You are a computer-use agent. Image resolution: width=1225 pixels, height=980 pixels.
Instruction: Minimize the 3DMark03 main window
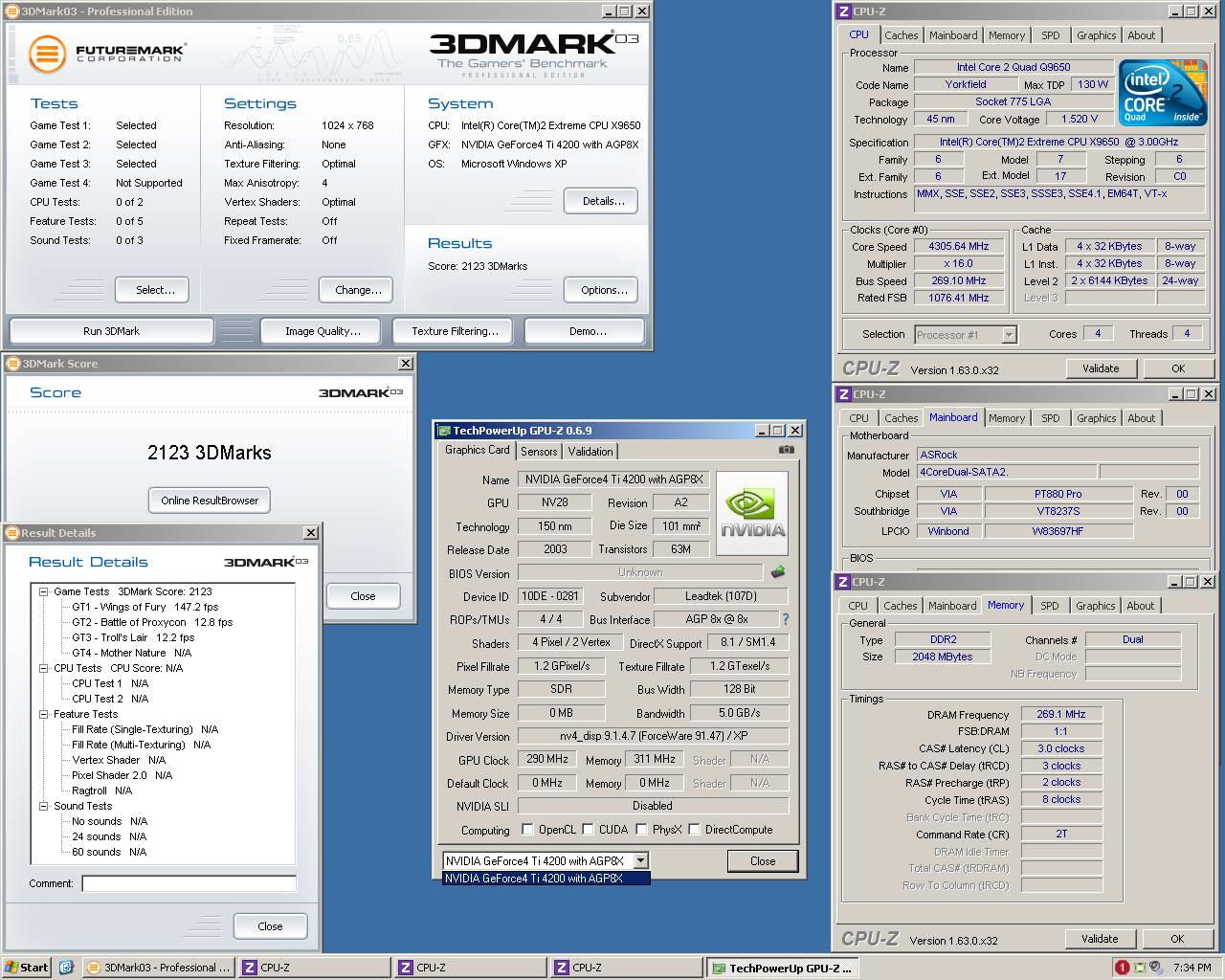click(610, 11)
